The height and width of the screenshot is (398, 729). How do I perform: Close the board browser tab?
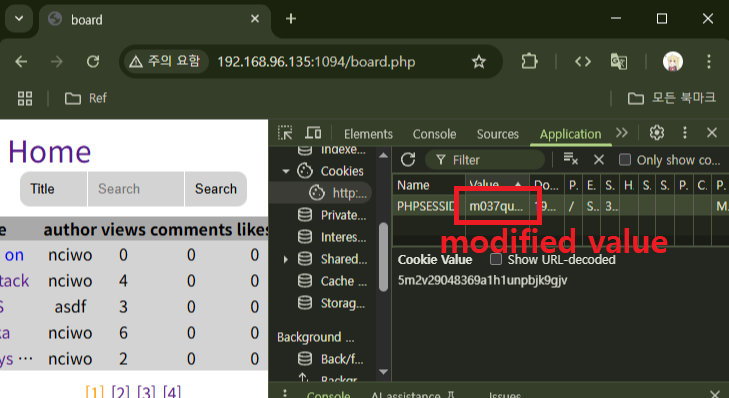(255, 19)
